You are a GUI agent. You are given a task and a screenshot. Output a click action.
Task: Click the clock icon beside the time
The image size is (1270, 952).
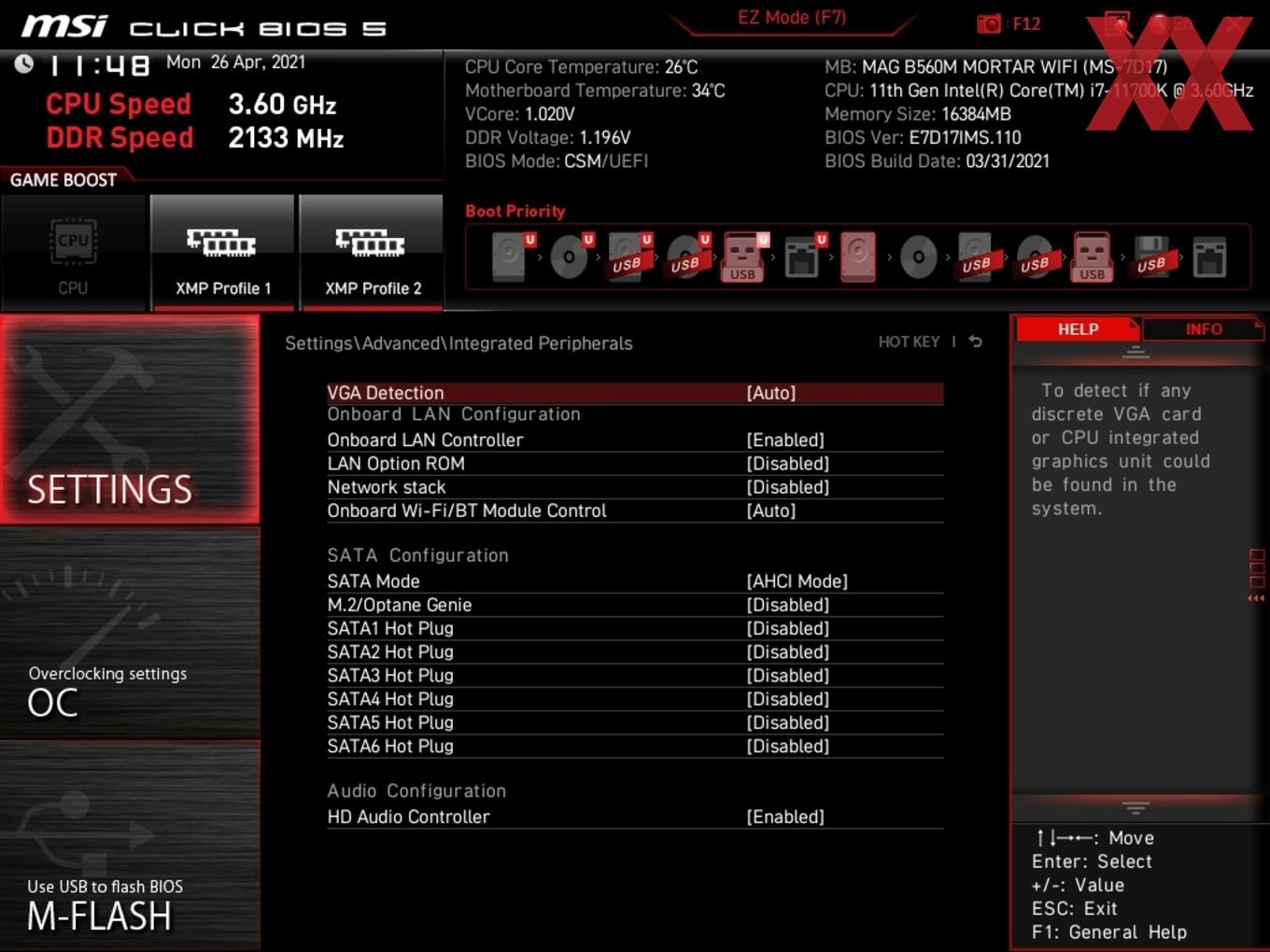tap(24, 63)
